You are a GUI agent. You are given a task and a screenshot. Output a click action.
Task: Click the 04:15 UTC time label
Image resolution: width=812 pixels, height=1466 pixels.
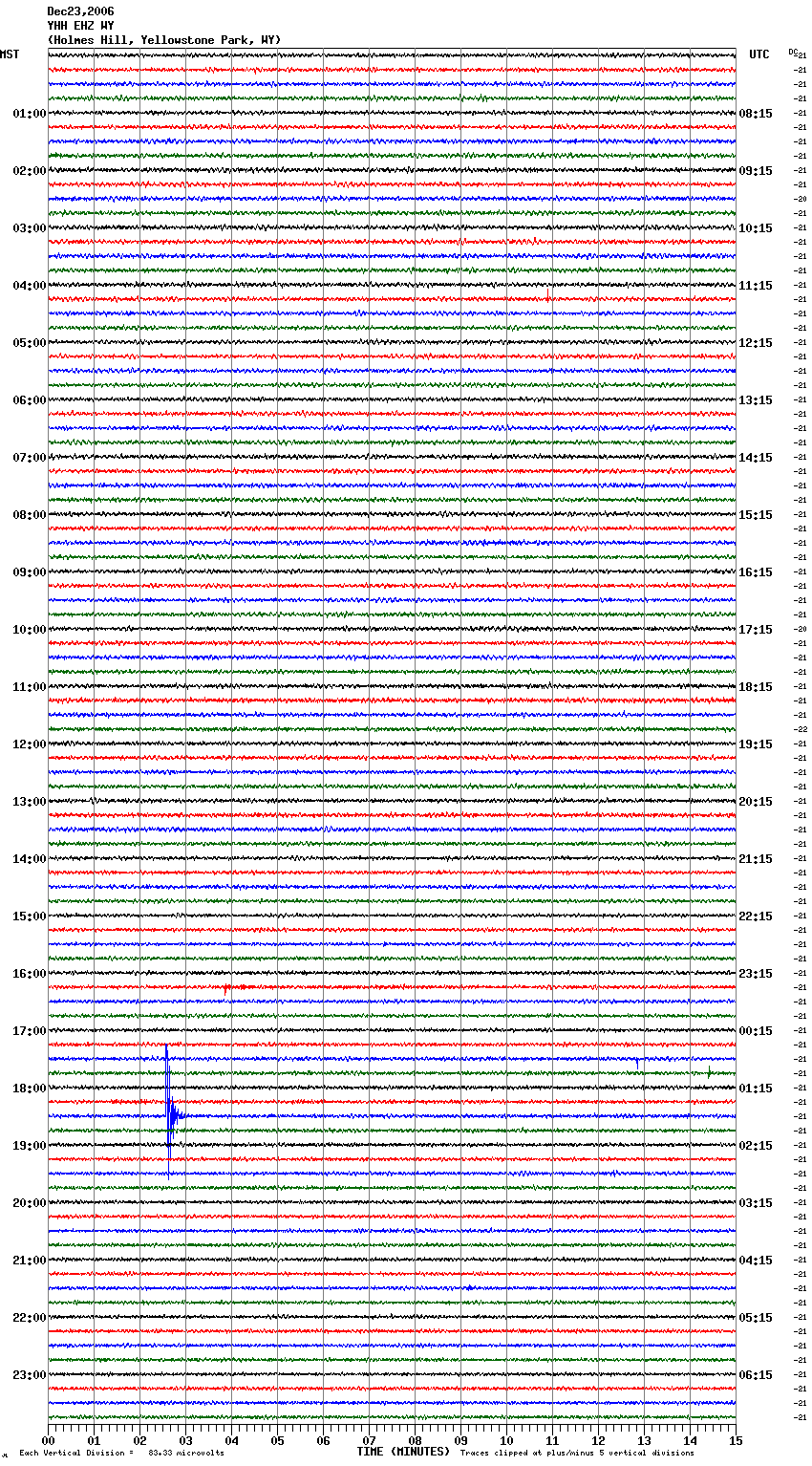(756, 1261)
